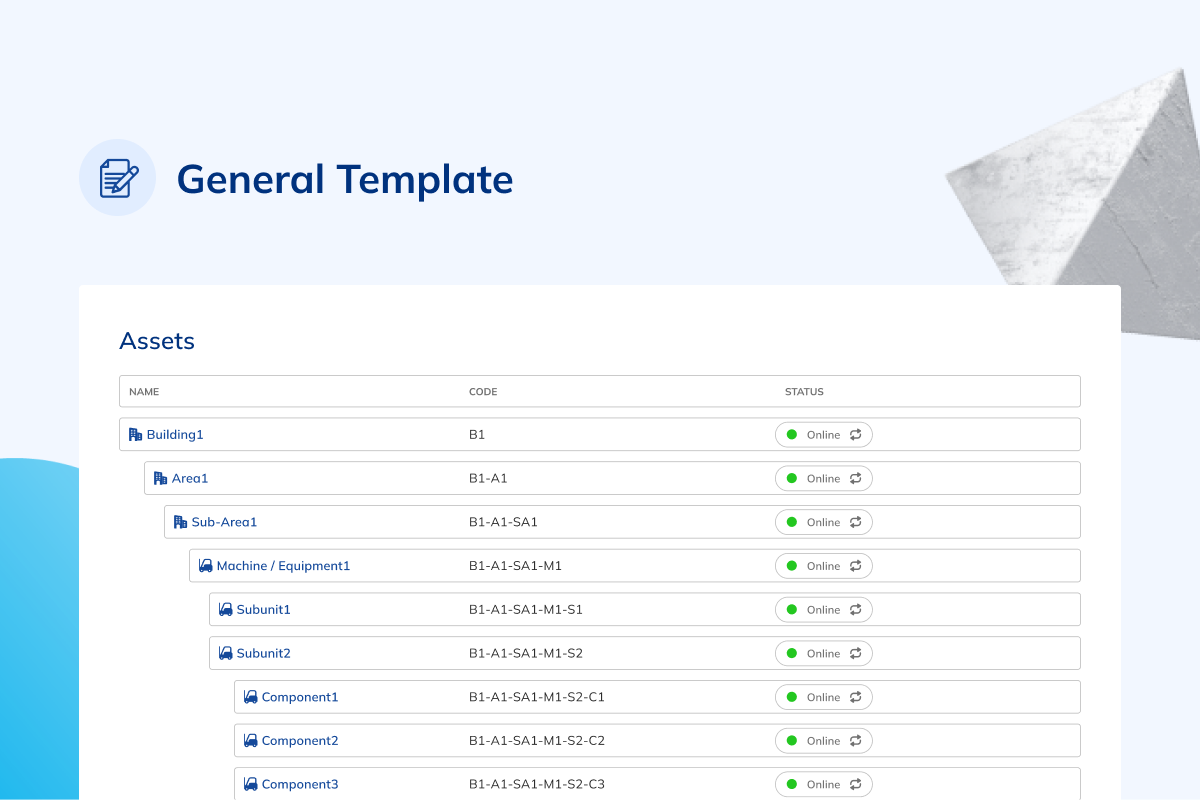This screenshot has width=1200, height=800.
Task: Click the code B1-A1-SA1-M1-S2-C2
Action: click(x=537, y=741)
